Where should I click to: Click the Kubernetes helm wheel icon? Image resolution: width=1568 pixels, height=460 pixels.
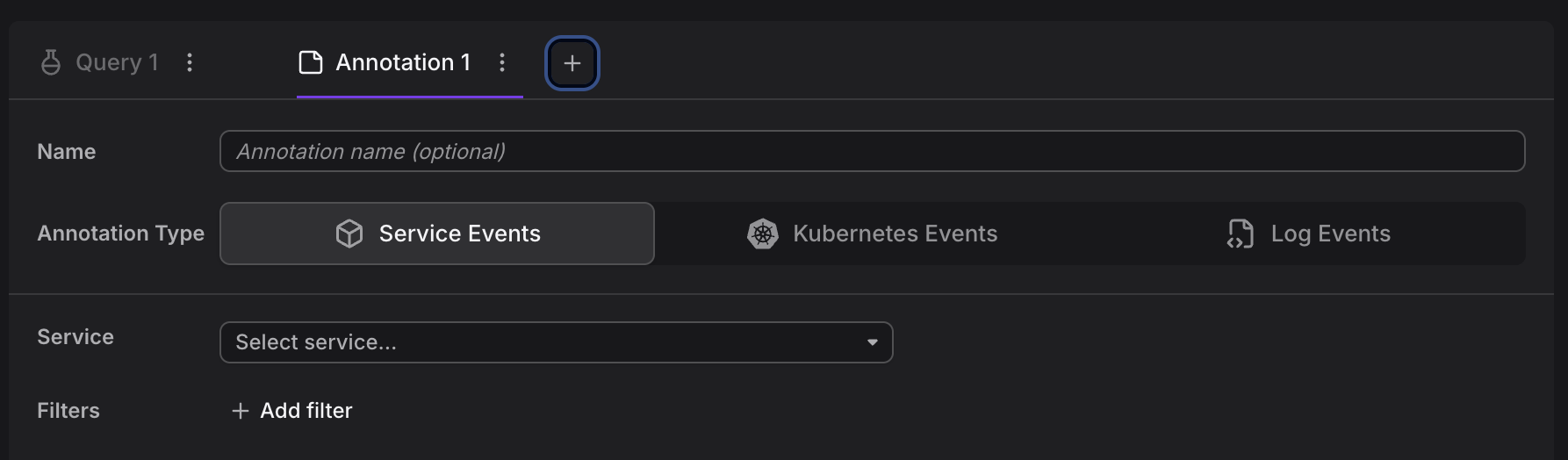click(x=763, y=234)
